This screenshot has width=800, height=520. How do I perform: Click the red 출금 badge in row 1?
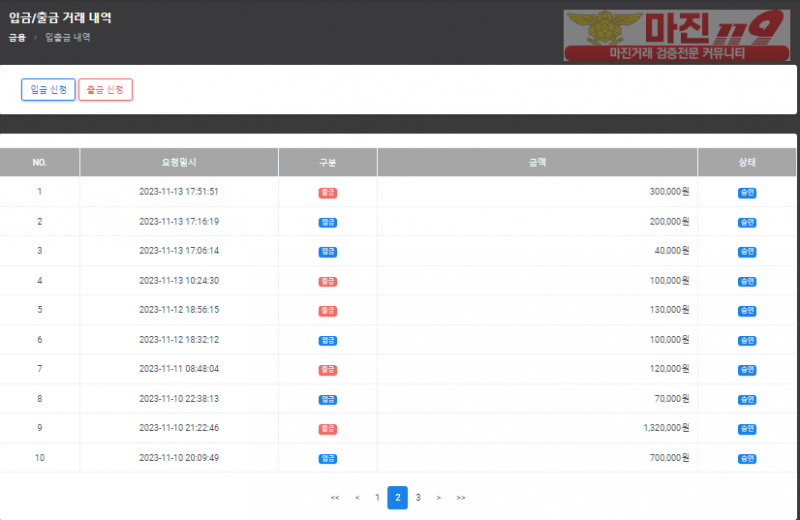click(327, 192)
